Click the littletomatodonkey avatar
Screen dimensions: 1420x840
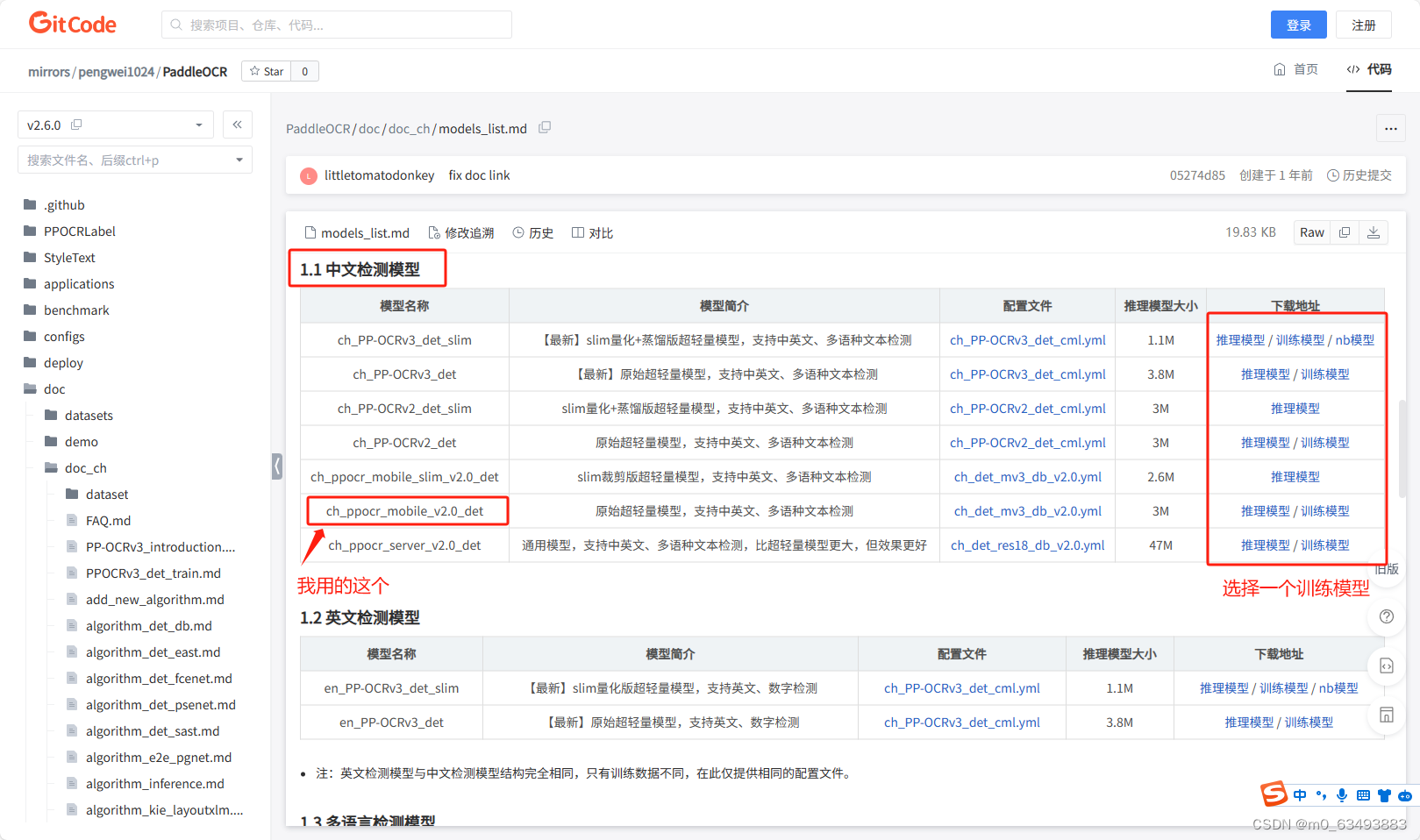pos(309,175)
